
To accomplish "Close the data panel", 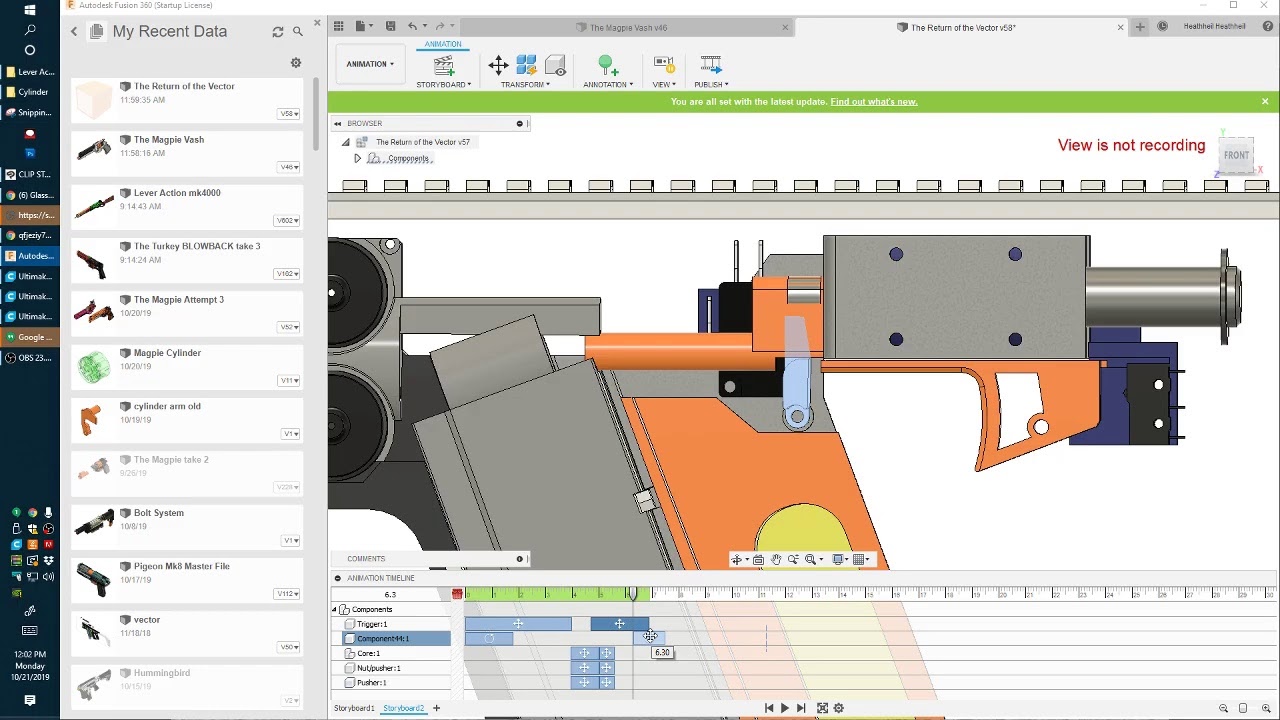I will pos(318,23).
